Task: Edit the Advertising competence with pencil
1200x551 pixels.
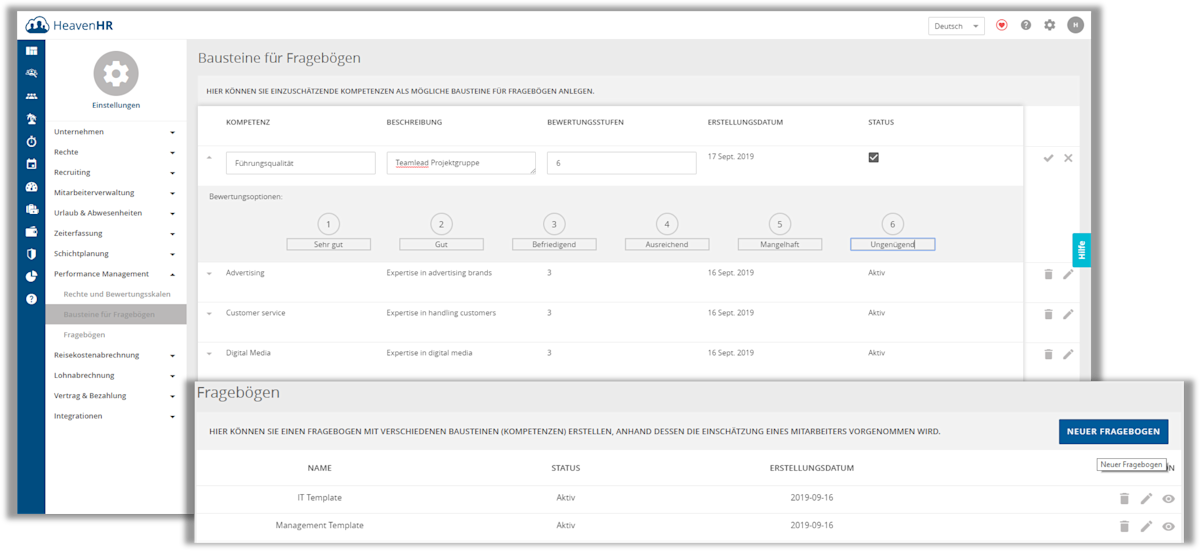Action: [x=1068, y=273]
